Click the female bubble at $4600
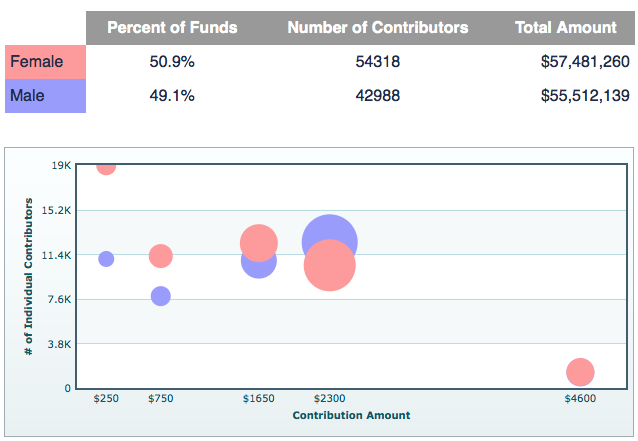The image size is (638, 441). pos(580,372)
